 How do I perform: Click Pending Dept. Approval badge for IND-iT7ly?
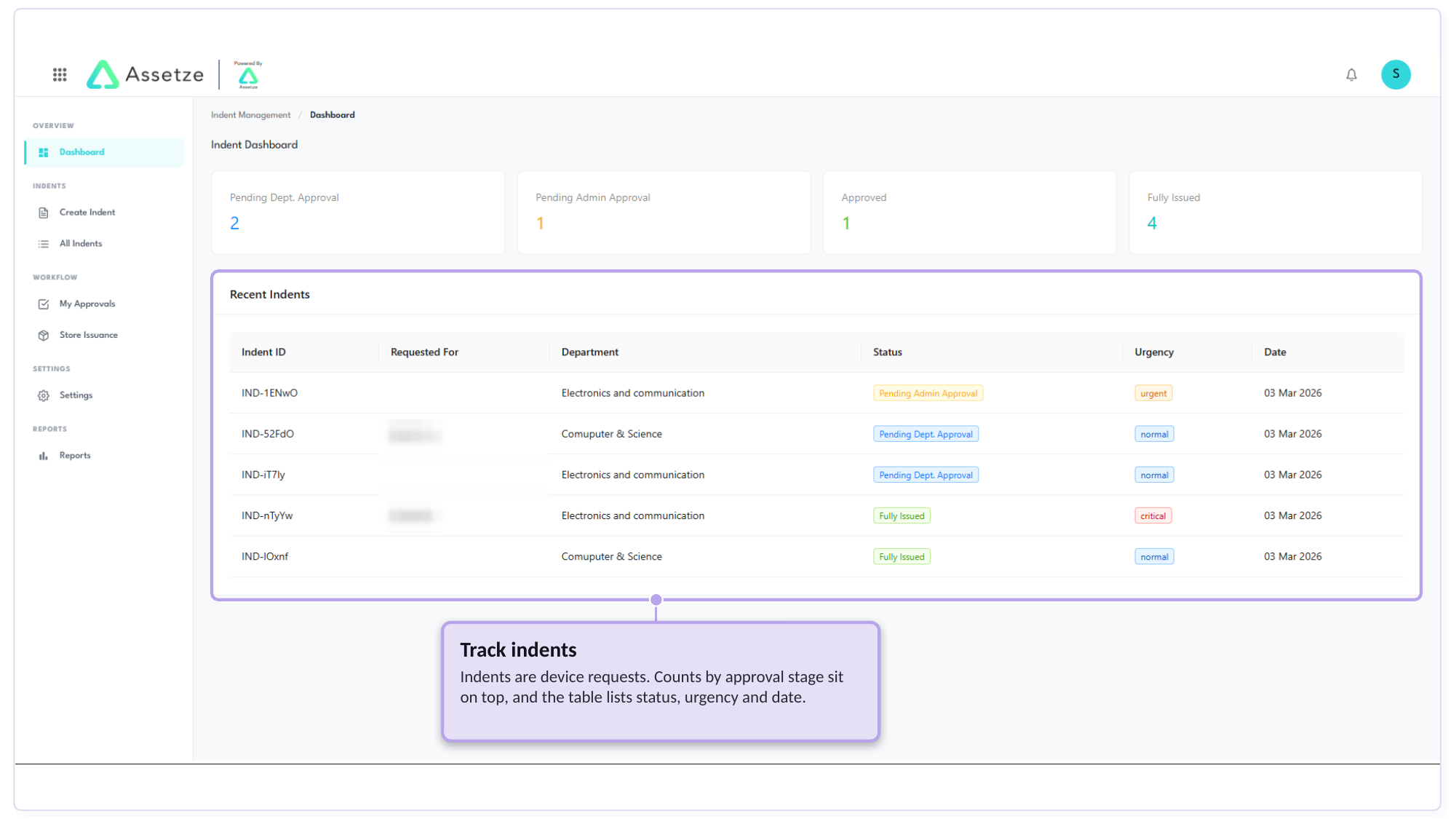pyautogui.click(x=926, y=475)
